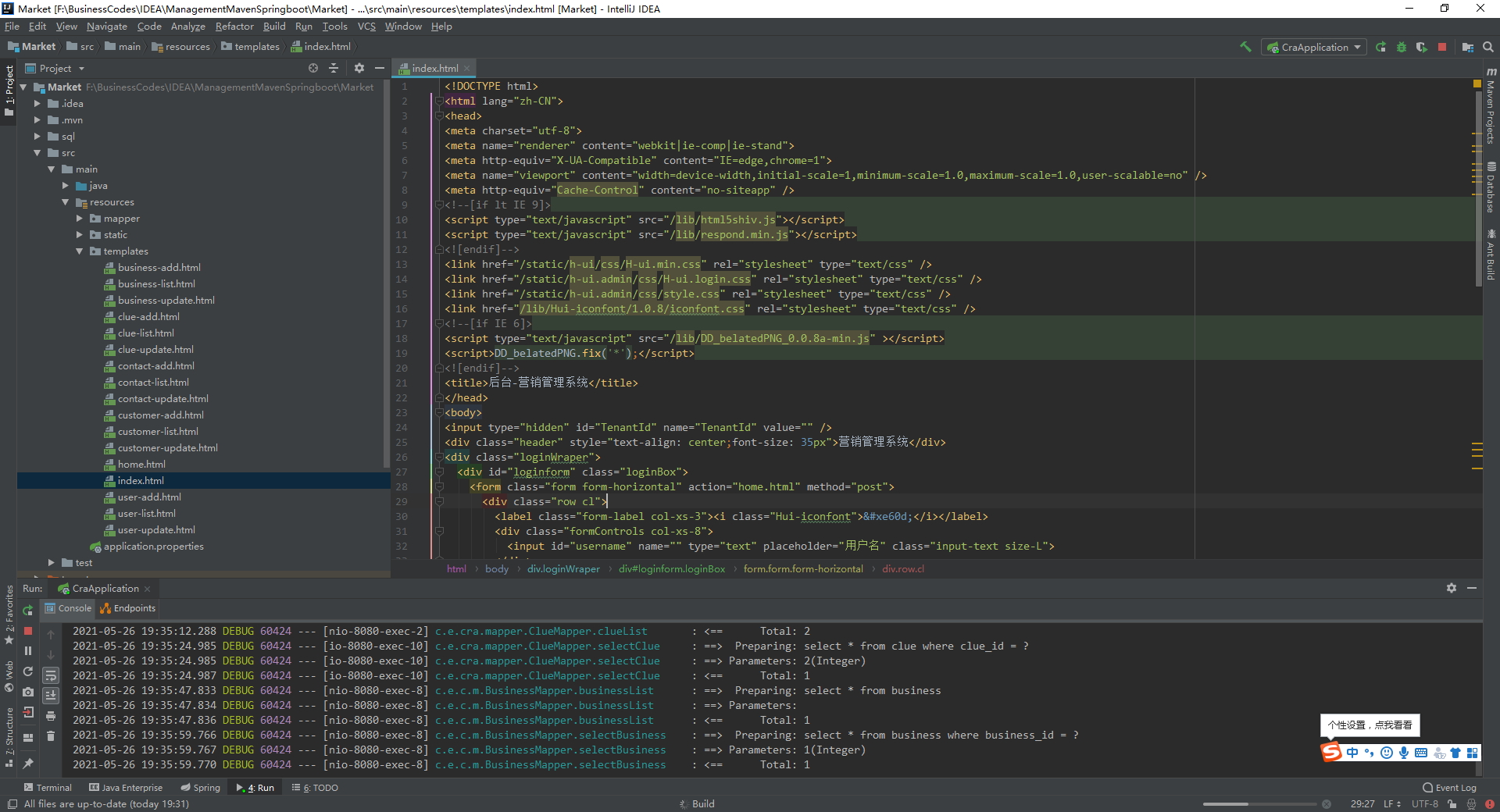The height and width of the screenshot is (812, 1500).
Task: Cancel the Build background task
Action: pos(1326,803)
